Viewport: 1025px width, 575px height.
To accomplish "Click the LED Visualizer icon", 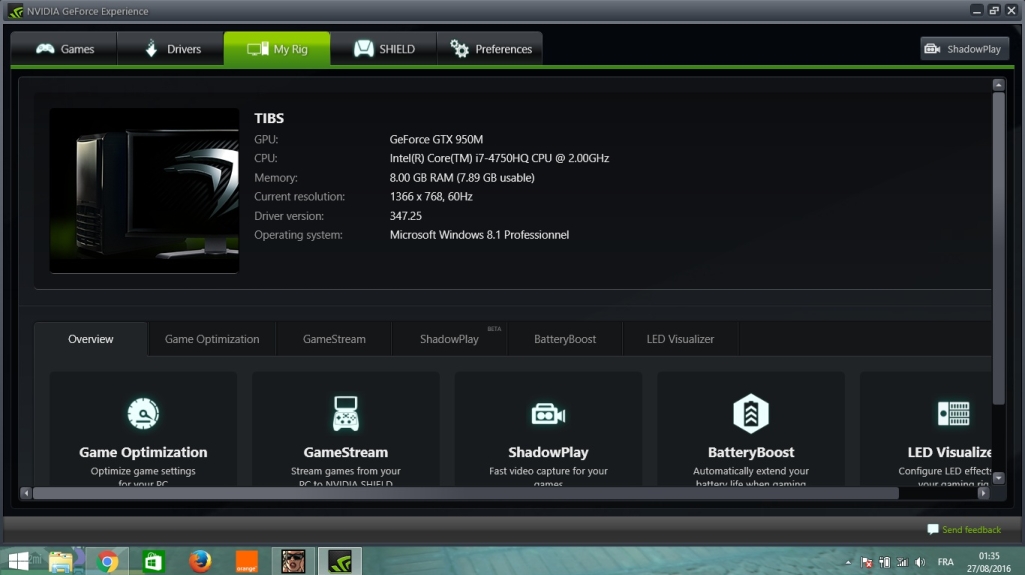I will pyautogui.click(x=953, y=413).
